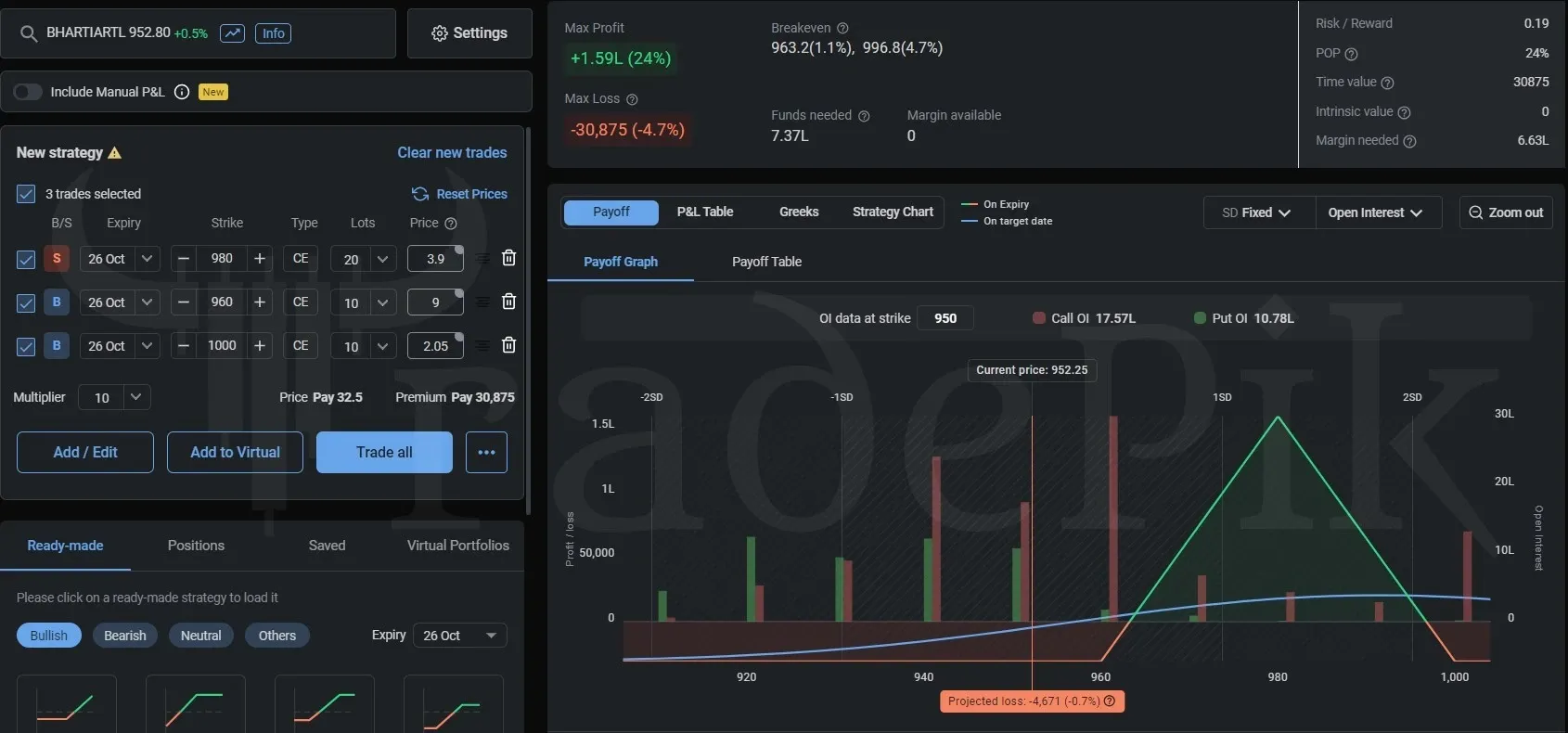
Task: Open the Payoff Table tab
Action: 766,262
